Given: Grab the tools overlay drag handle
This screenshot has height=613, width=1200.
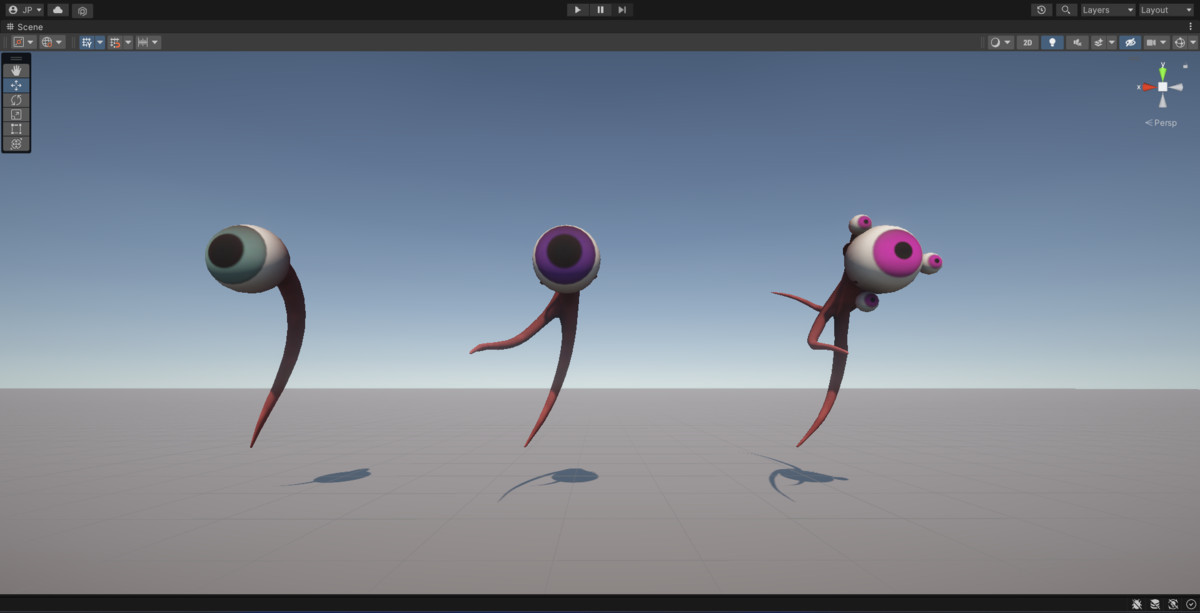Looking at the screenshot, I should [16, 59].
